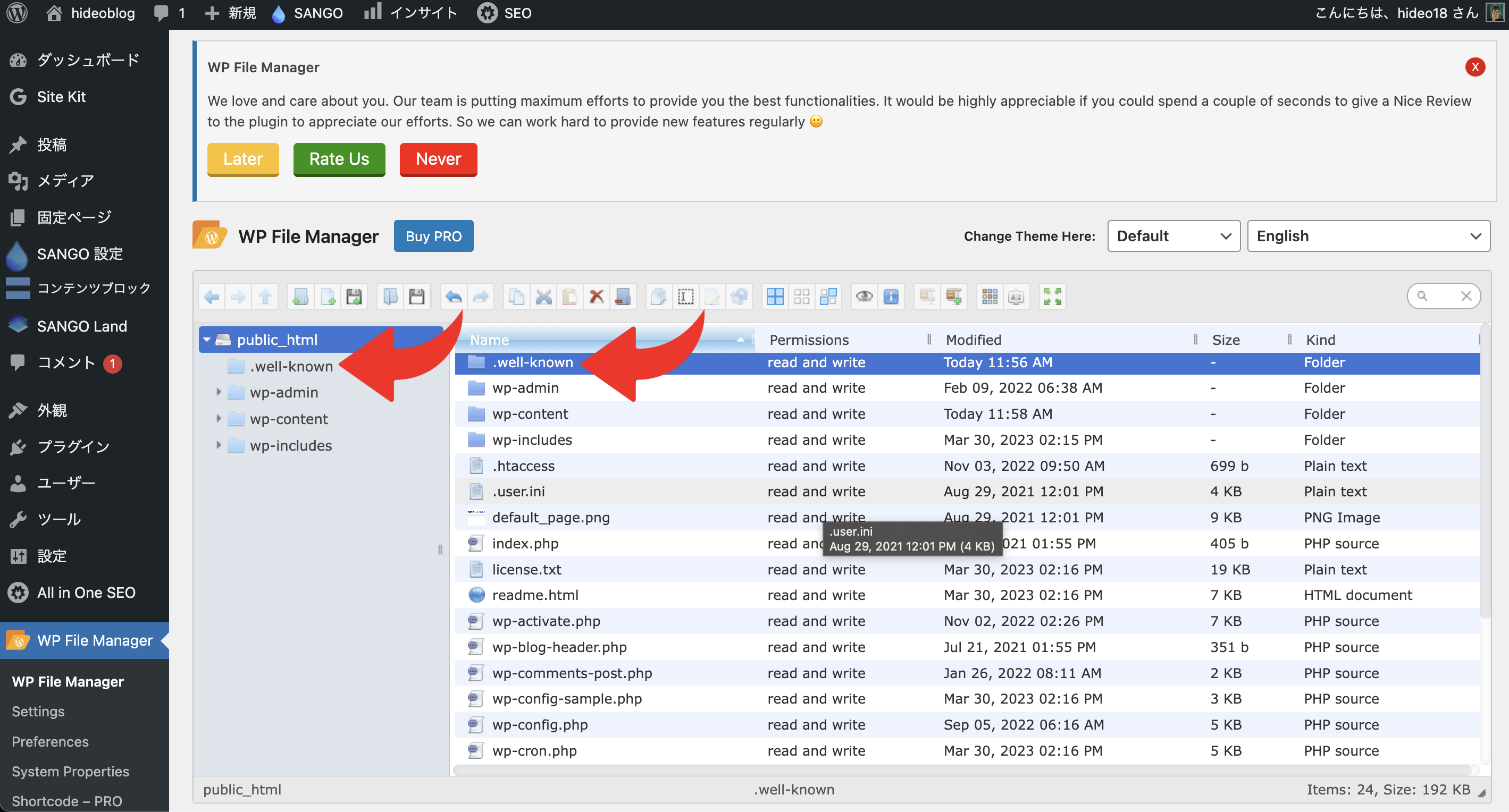Image resolution: width=1509 pixels, height=812 pixels.
Task: Select the readme.html file row
Action: 967,595
